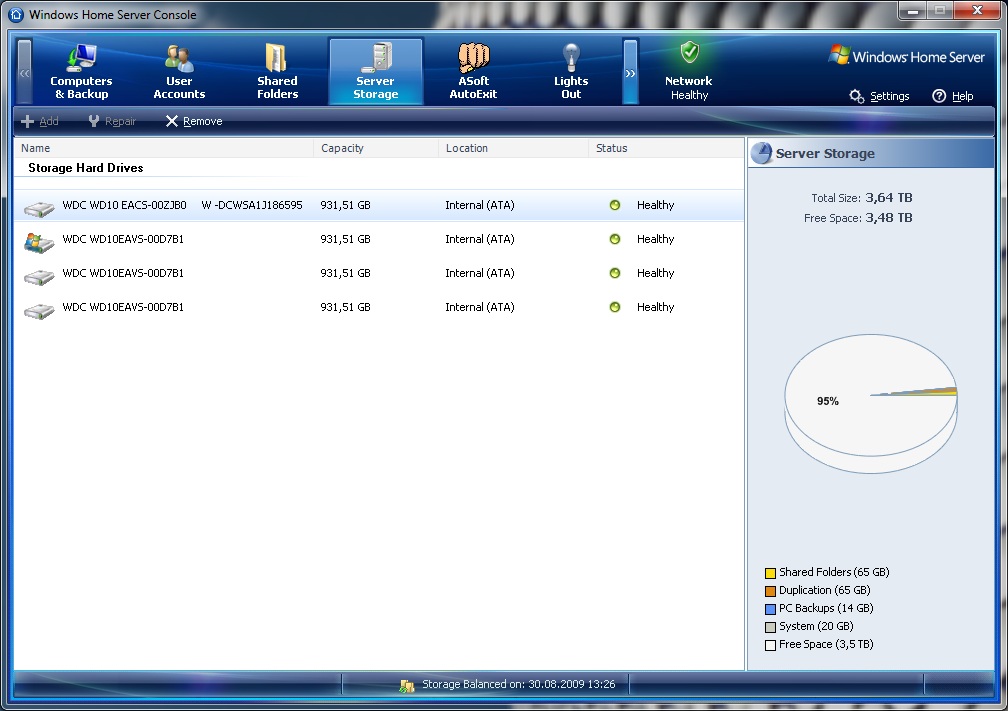Click the System gray legend swatch
The width and height of the screenshot is (1008, 711).
(x=770, y=627)
